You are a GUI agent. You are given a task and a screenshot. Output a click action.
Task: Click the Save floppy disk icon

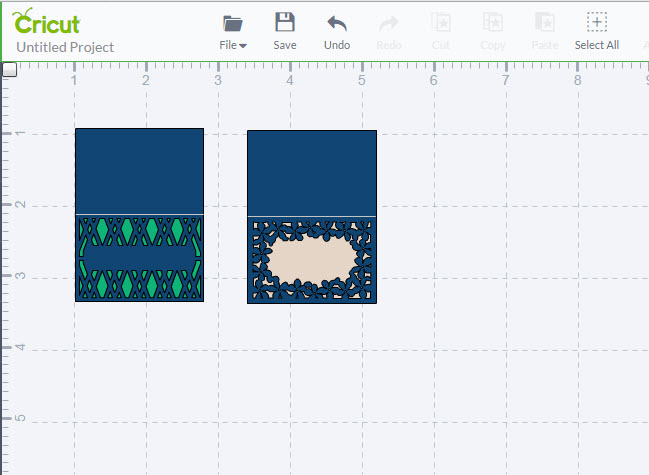click(285, 23)
